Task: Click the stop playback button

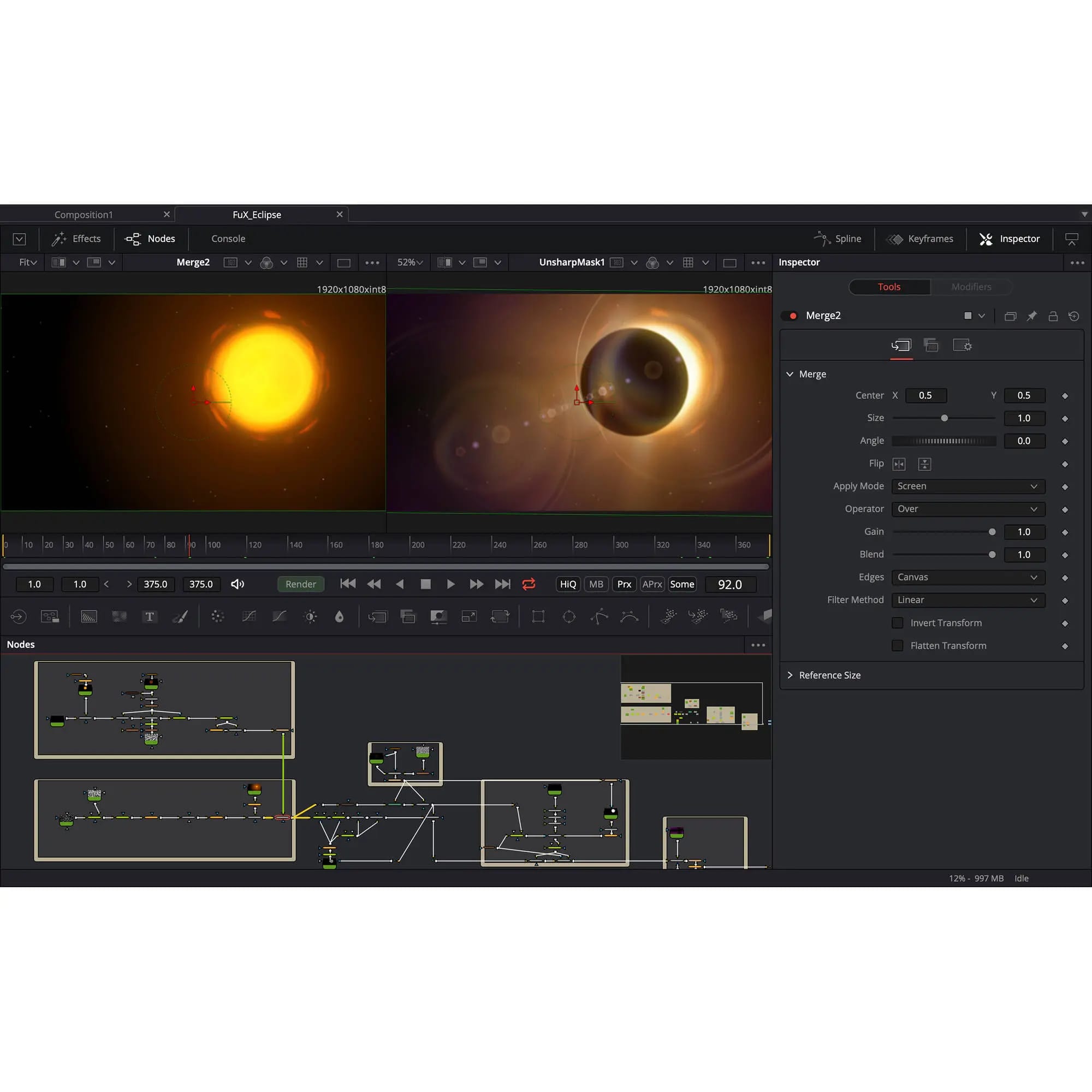Action: (425, 584)
